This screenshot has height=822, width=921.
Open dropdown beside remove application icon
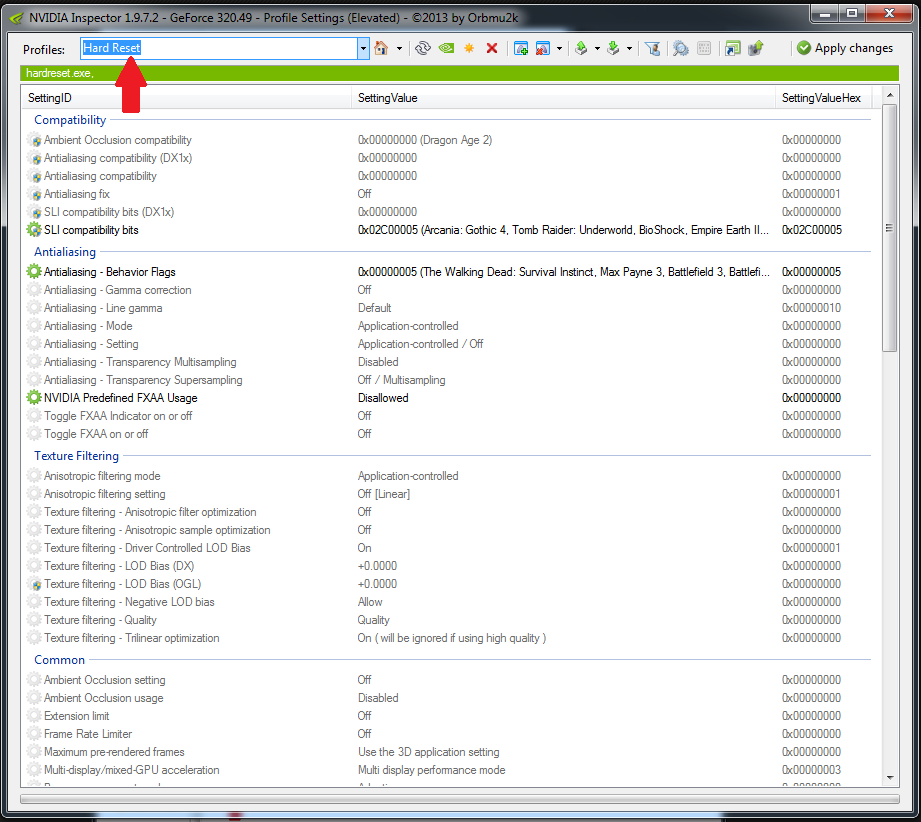(559, 49)
